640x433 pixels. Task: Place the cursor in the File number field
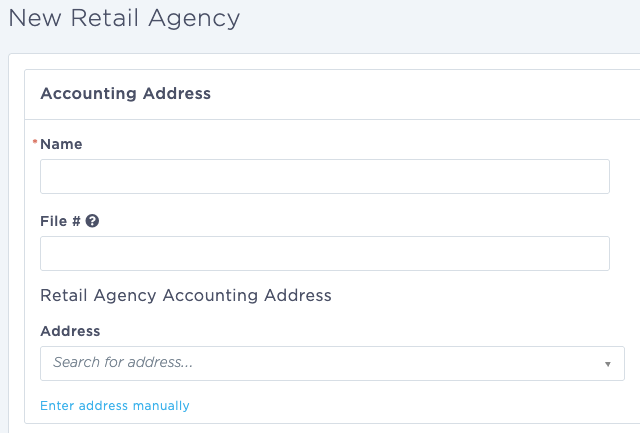[x=325, y=253]
